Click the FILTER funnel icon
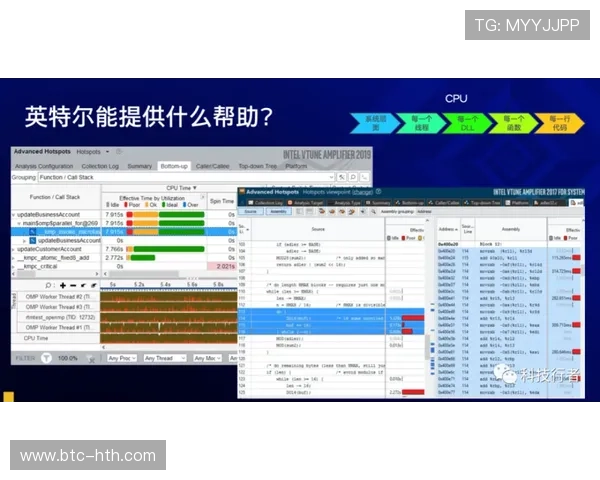The height and width of the screenshot is (480, 600). pyautogui.click(x=46, y=358)
